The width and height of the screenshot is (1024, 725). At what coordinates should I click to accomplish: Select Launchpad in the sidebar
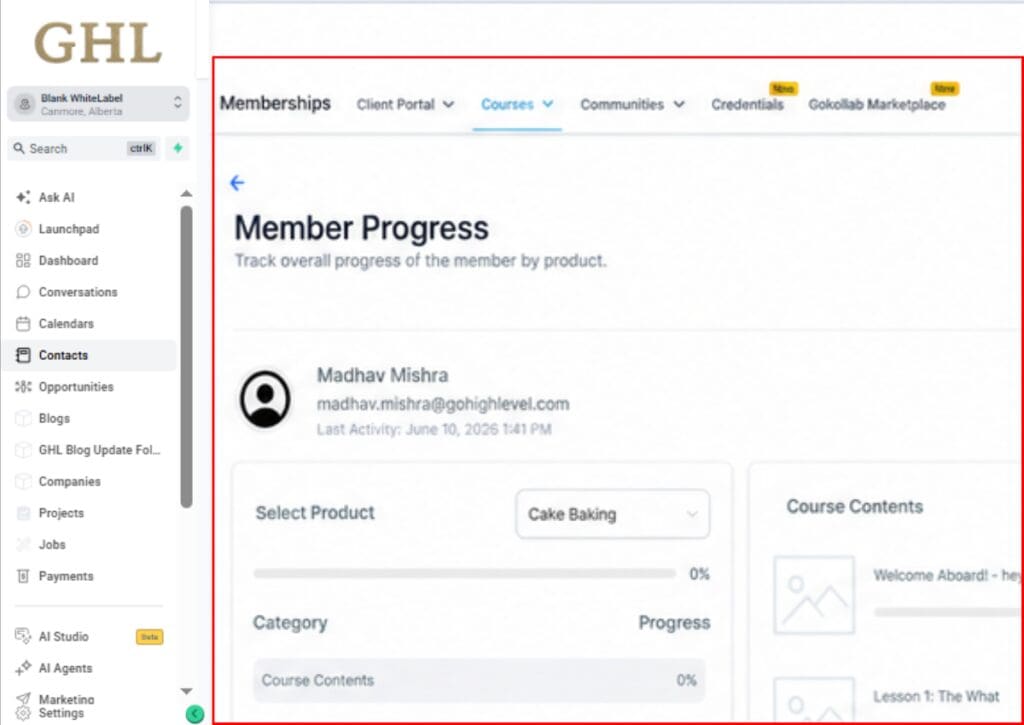pos(69,229)
